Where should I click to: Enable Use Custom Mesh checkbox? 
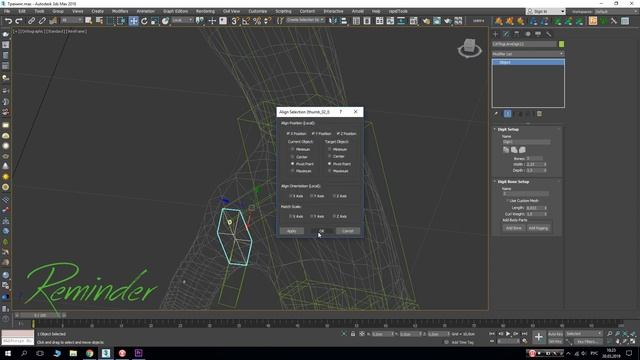(507, 201)
